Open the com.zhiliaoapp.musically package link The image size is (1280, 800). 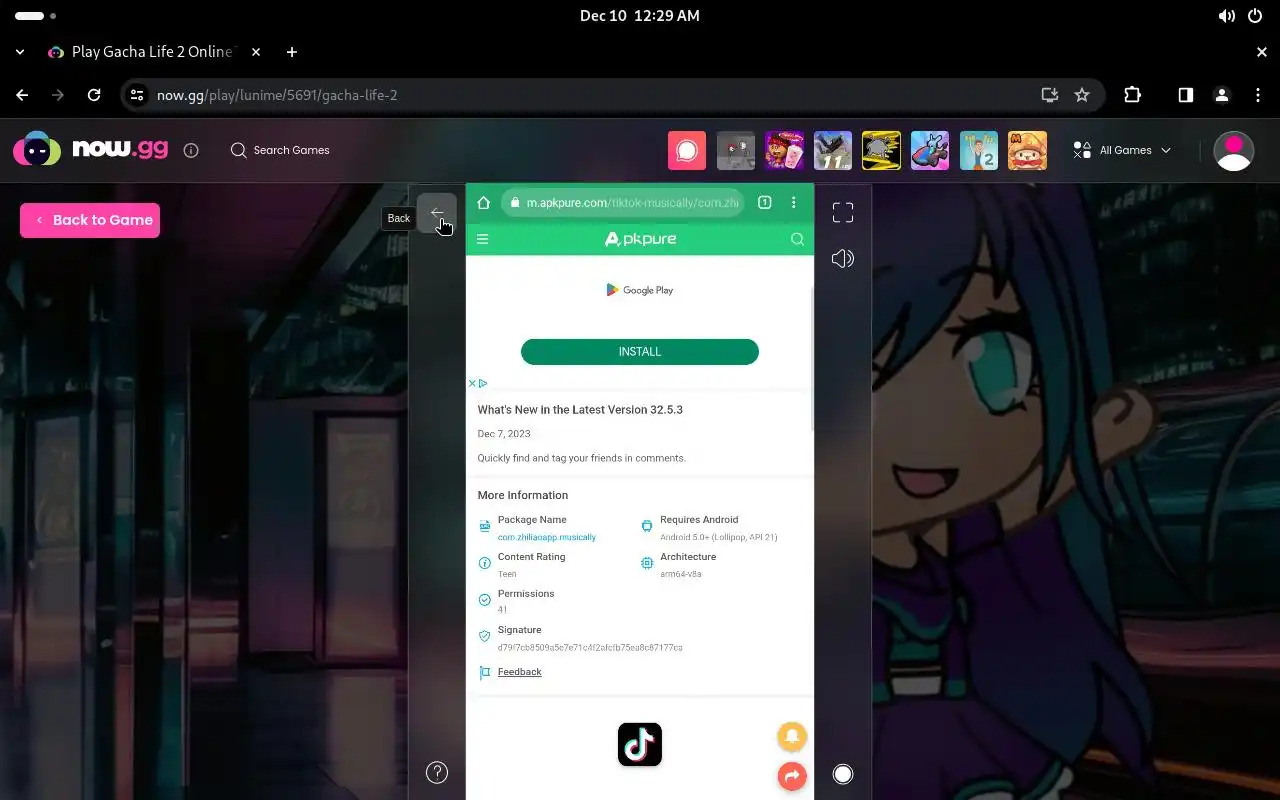[x=547, y=537]
